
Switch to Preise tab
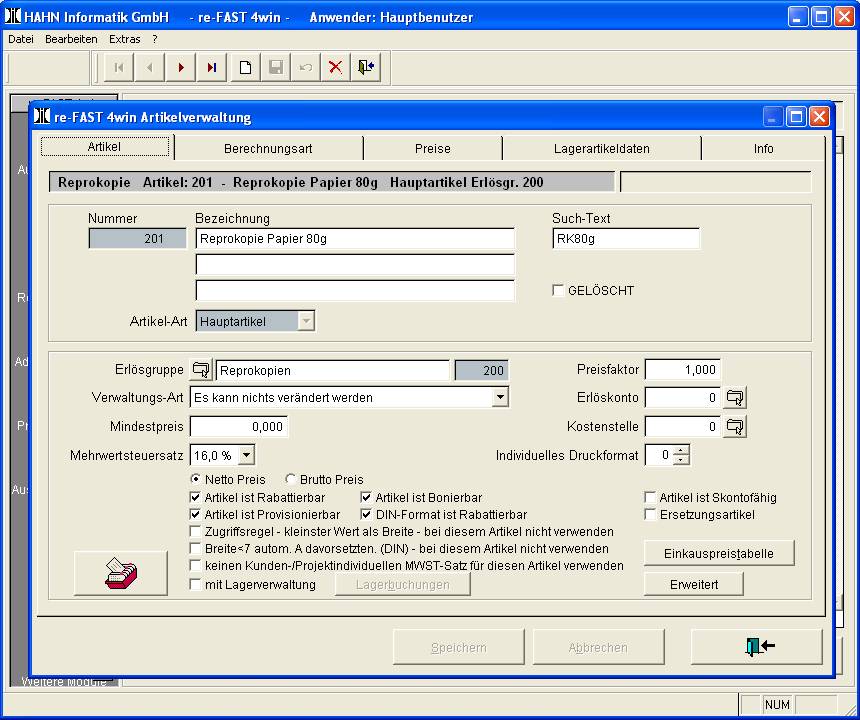click(x=433, y=149)
